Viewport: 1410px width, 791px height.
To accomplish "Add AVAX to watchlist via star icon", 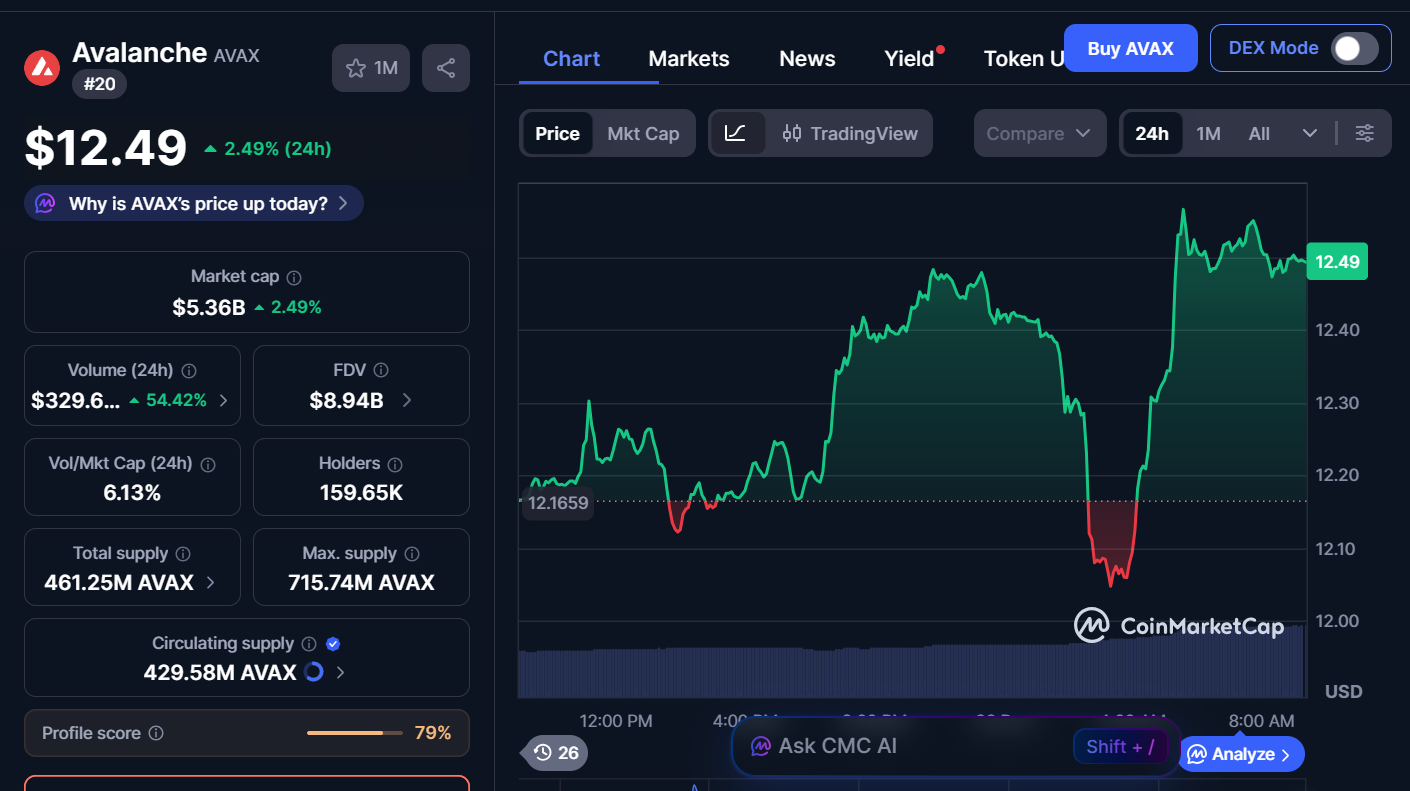I will pyautogui.click(x=357, y=67).
